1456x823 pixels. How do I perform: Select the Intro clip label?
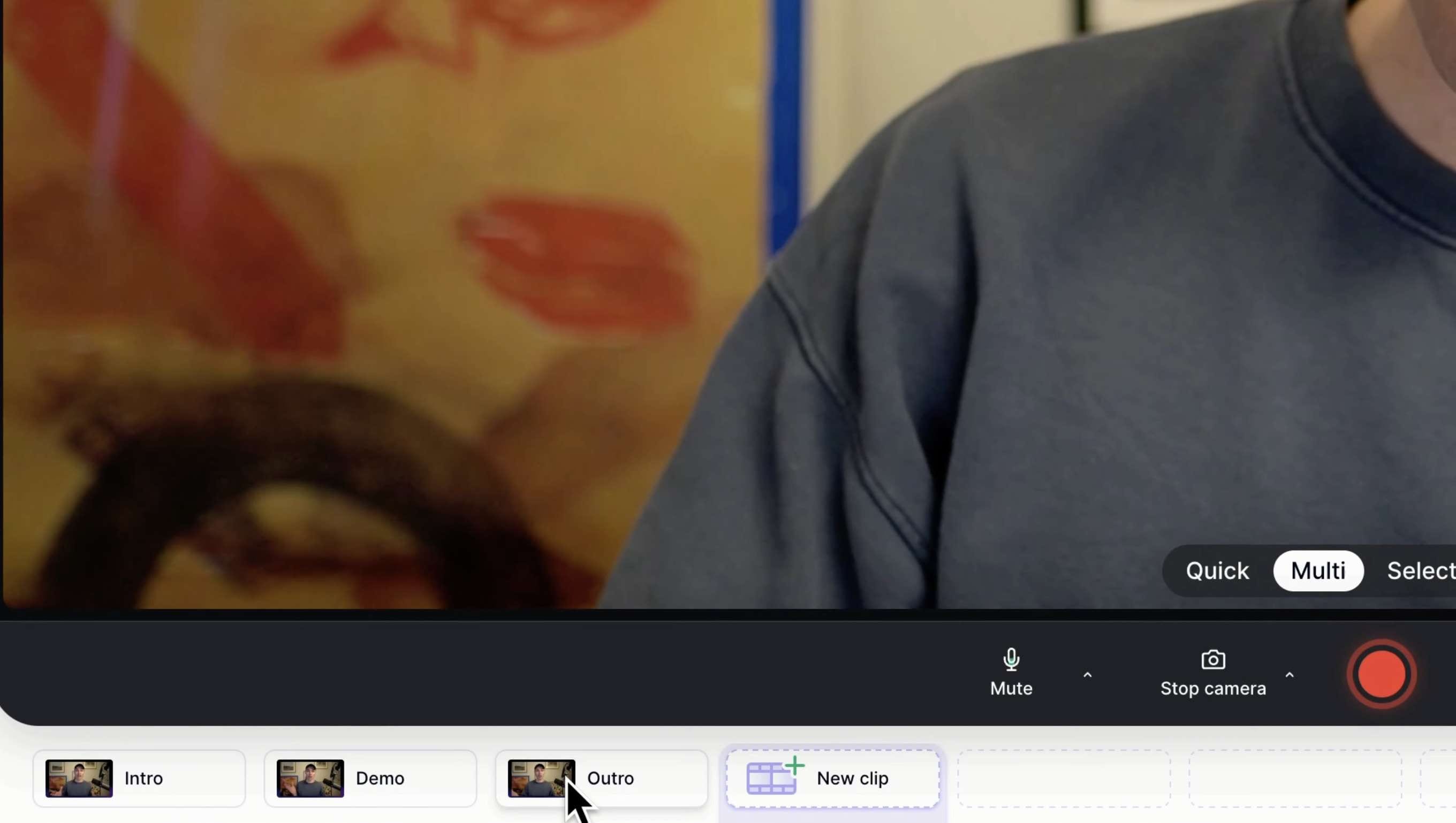(x=143, y=779)
